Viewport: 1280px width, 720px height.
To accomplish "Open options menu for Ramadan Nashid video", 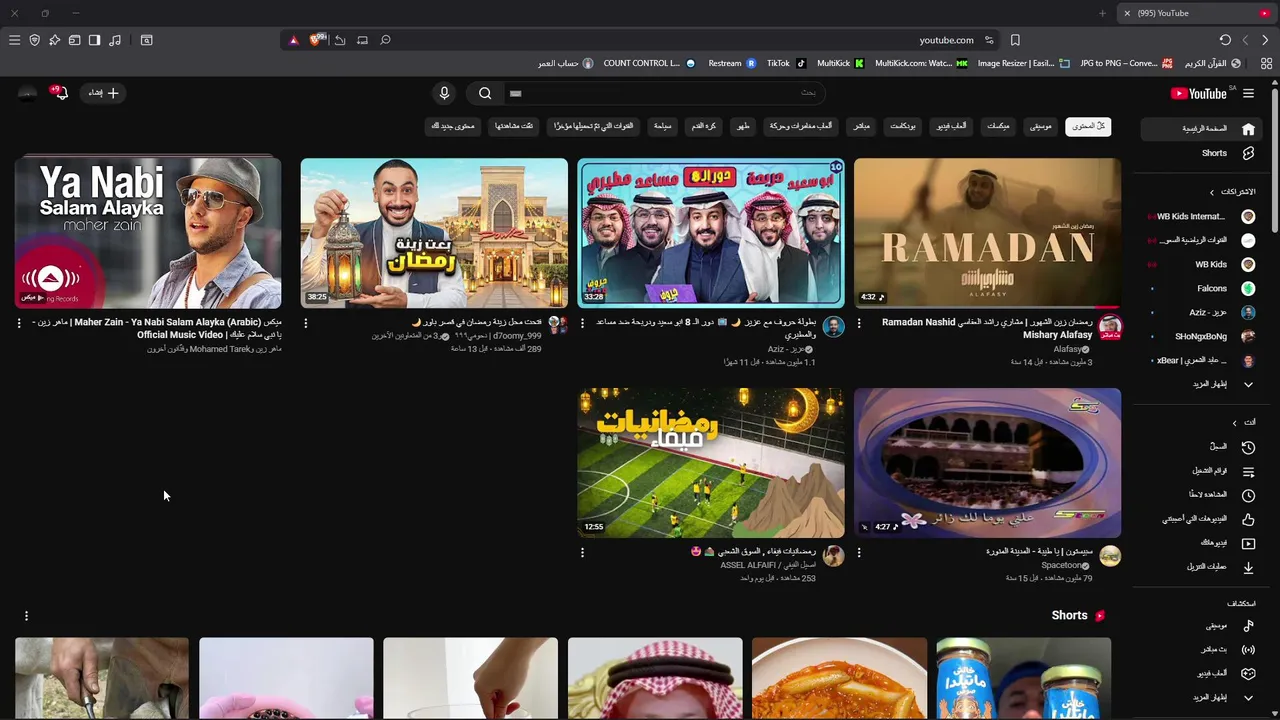I will coord(859,323).
